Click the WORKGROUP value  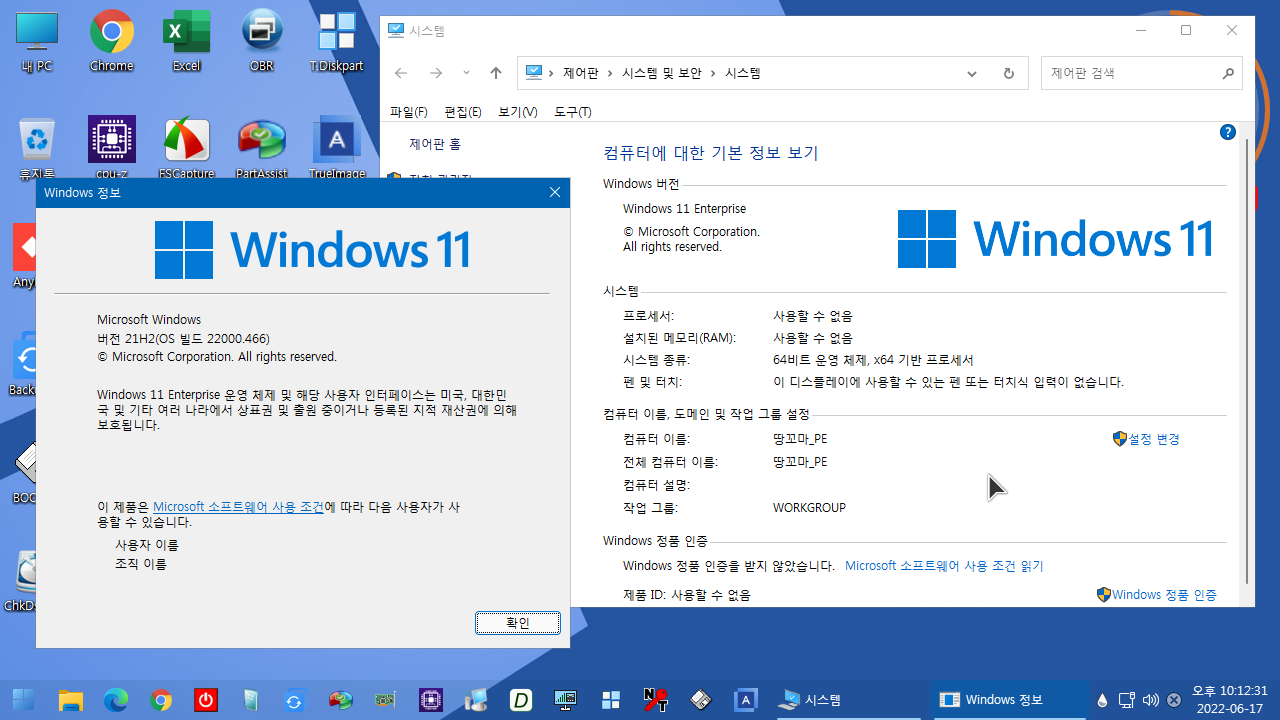point(809,508)
